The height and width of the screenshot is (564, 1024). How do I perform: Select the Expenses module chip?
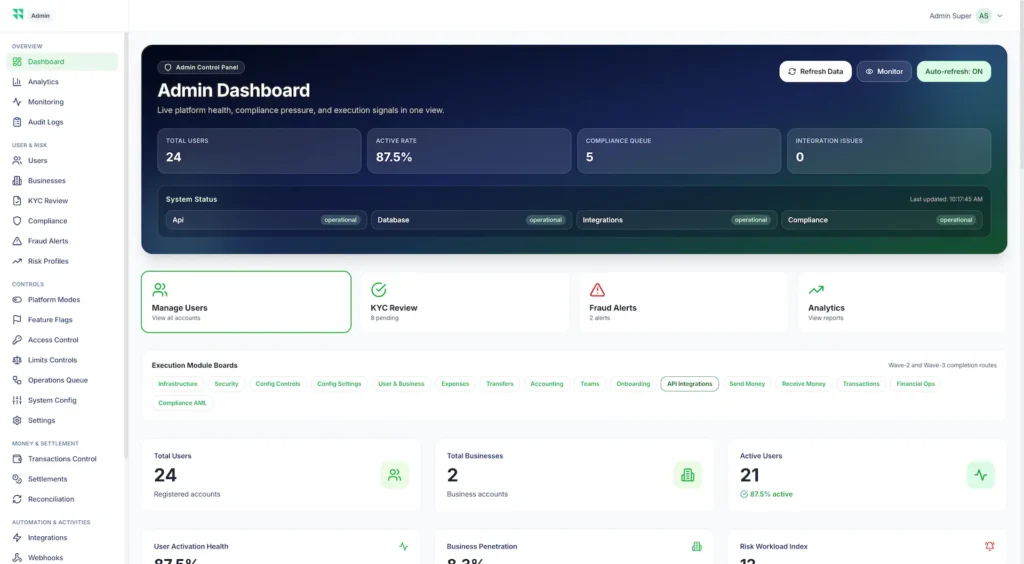coord(455,384)
